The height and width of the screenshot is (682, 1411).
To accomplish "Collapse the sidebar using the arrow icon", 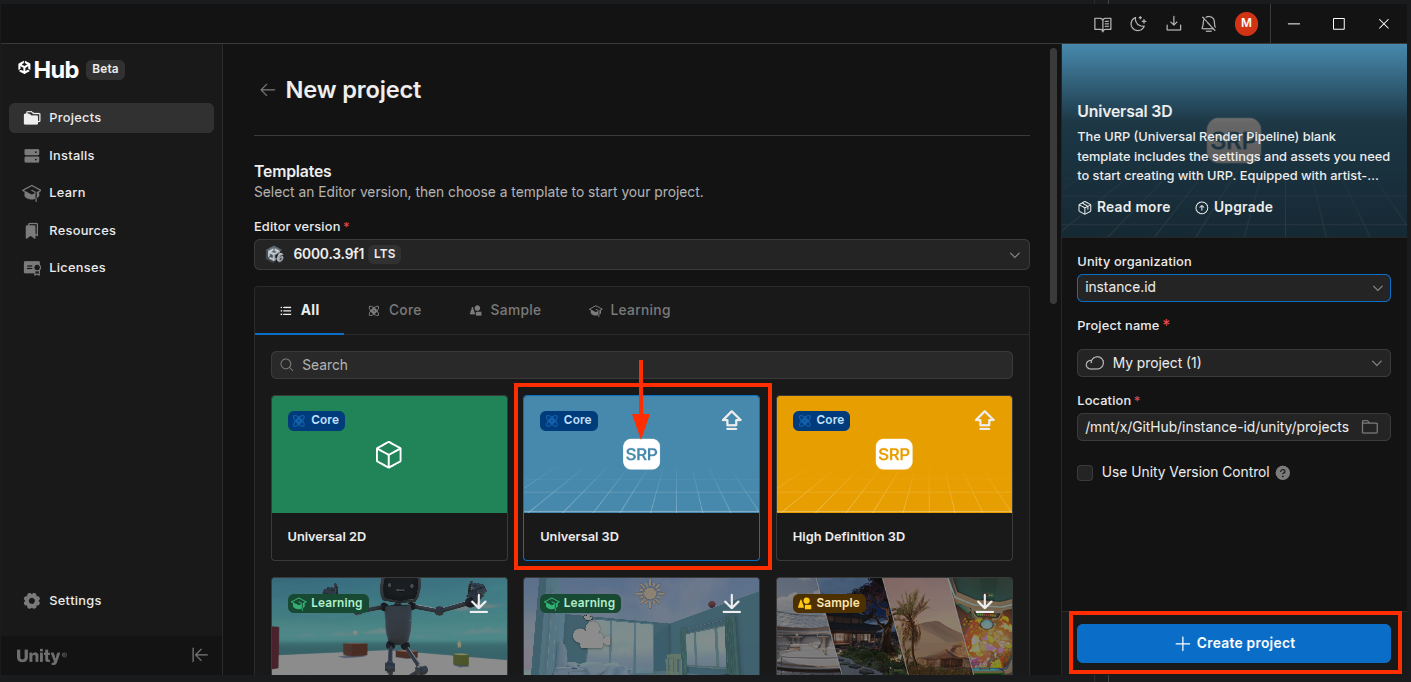I will tap(200, 655).
